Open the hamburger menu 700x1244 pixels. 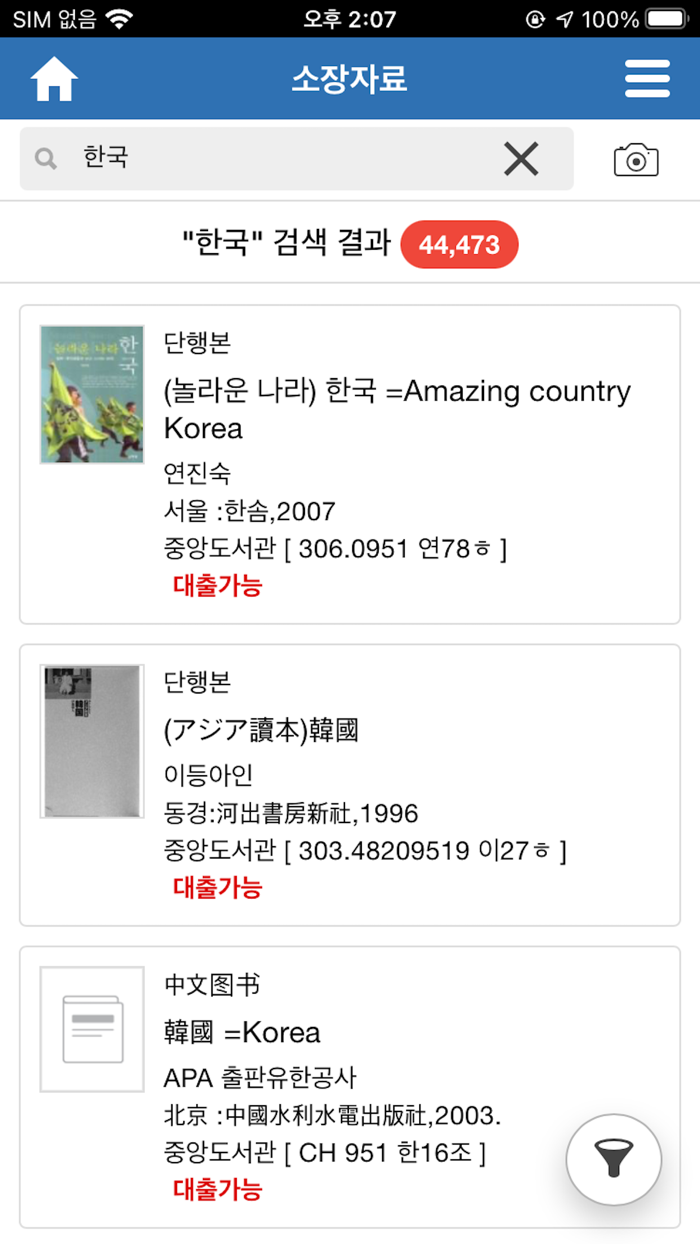[648, 78]
